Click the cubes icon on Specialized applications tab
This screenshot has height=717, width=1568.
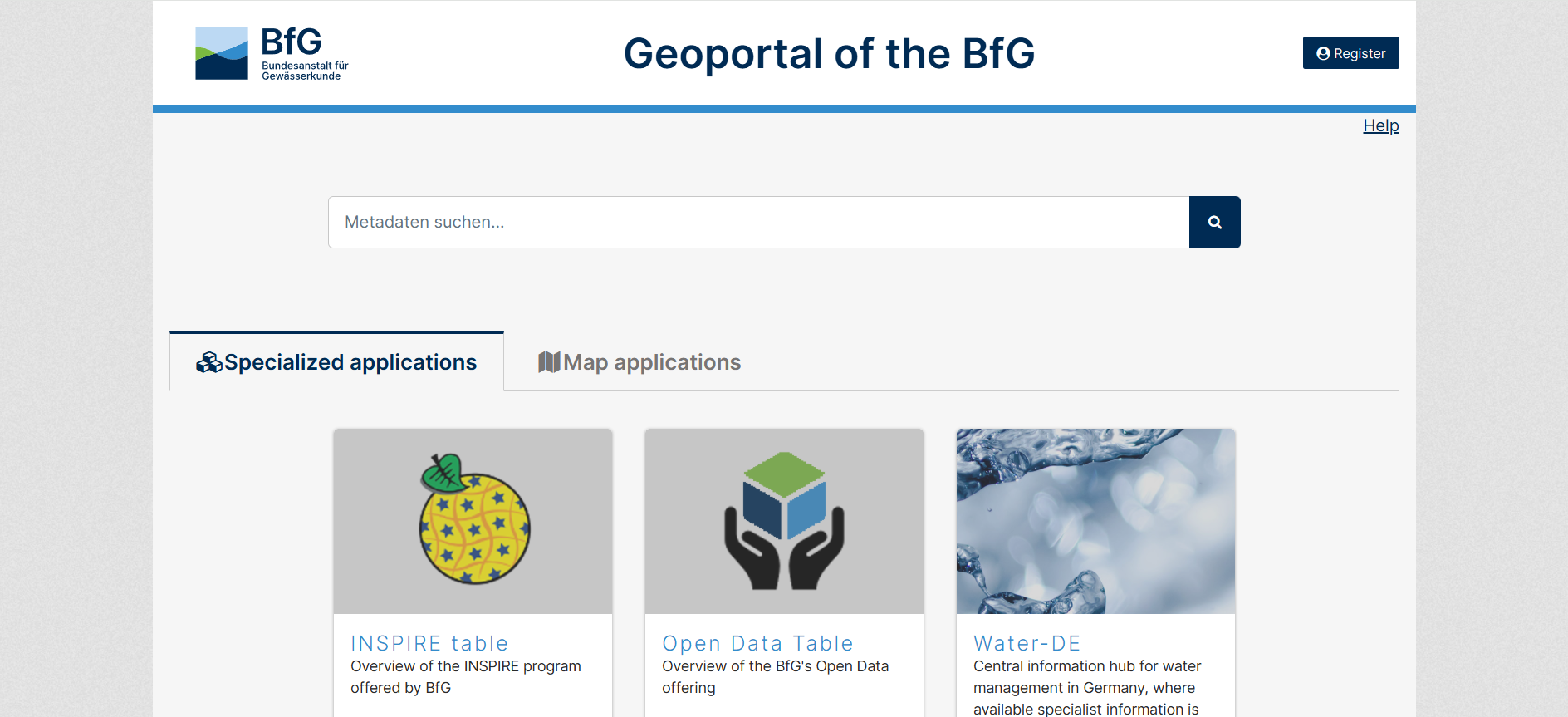pyautogui.click(x=208, y=362)
